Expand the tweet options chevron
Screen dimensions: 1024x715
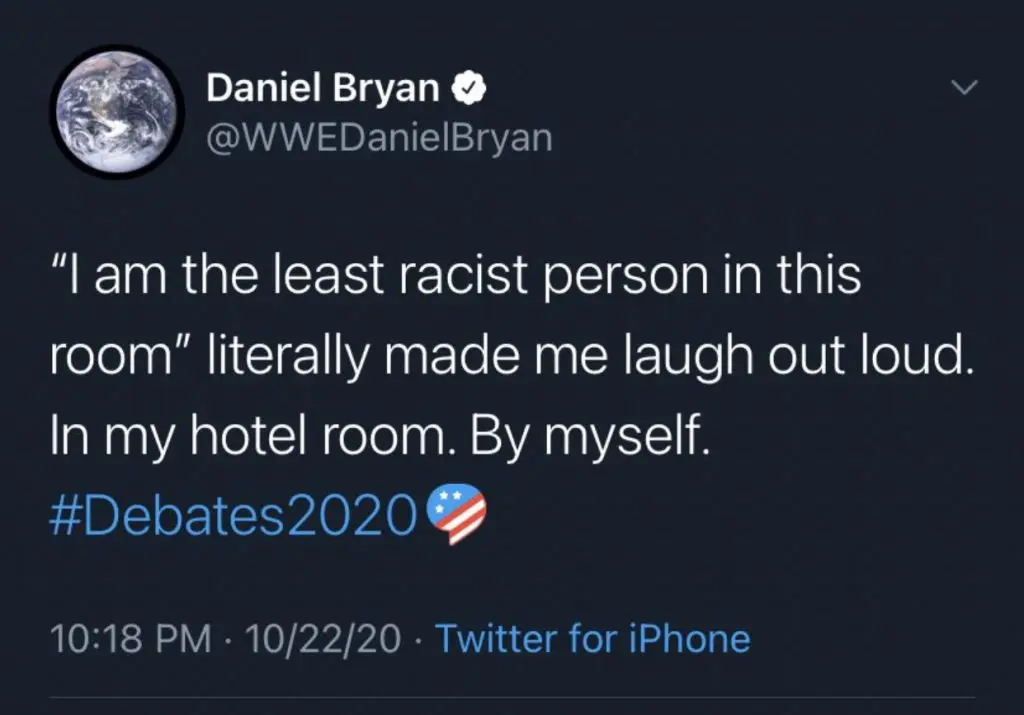pos(962,89)
